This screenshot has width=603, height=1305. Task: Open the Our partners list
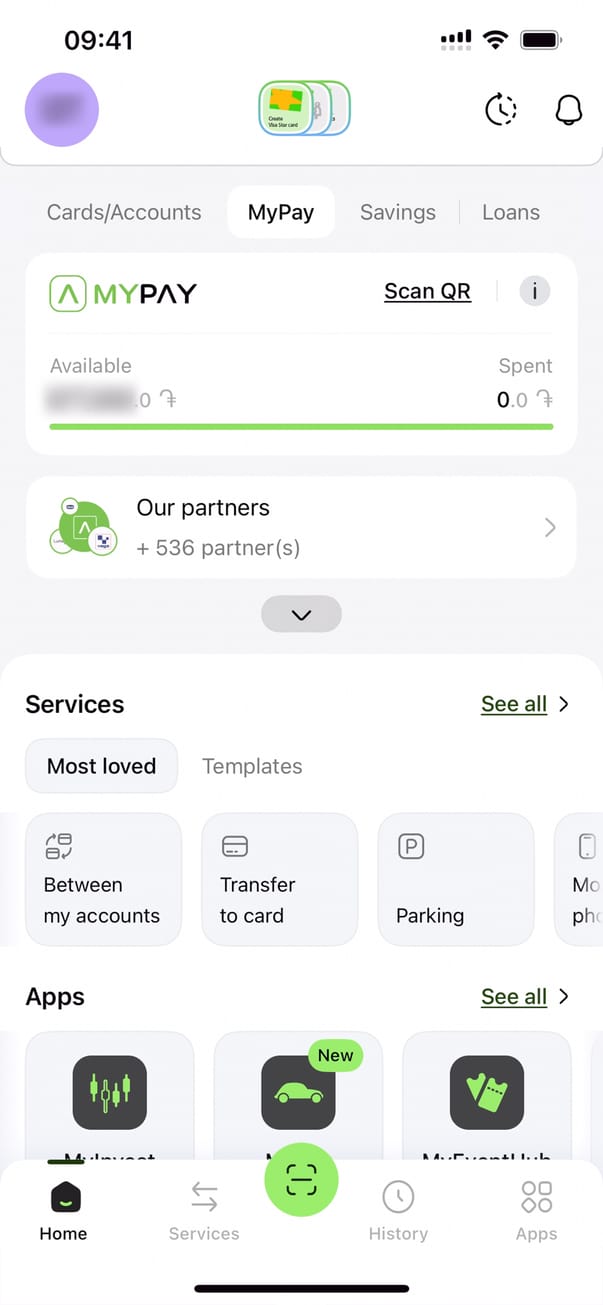click(301, 527)
